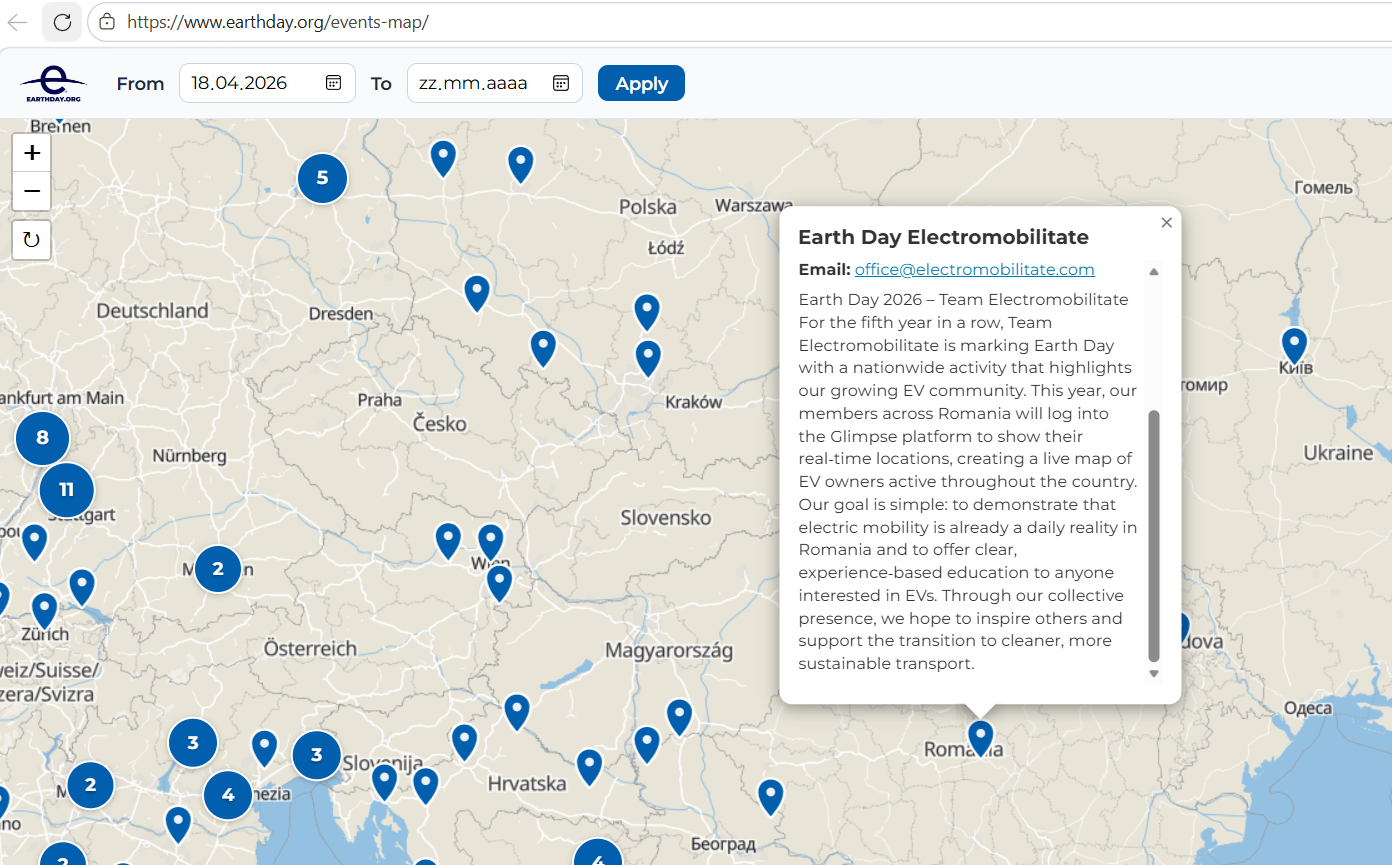The width and height of the screenshot is (1392, 865).
Task: Select the event pin marker over Romania
Action: 981,737
